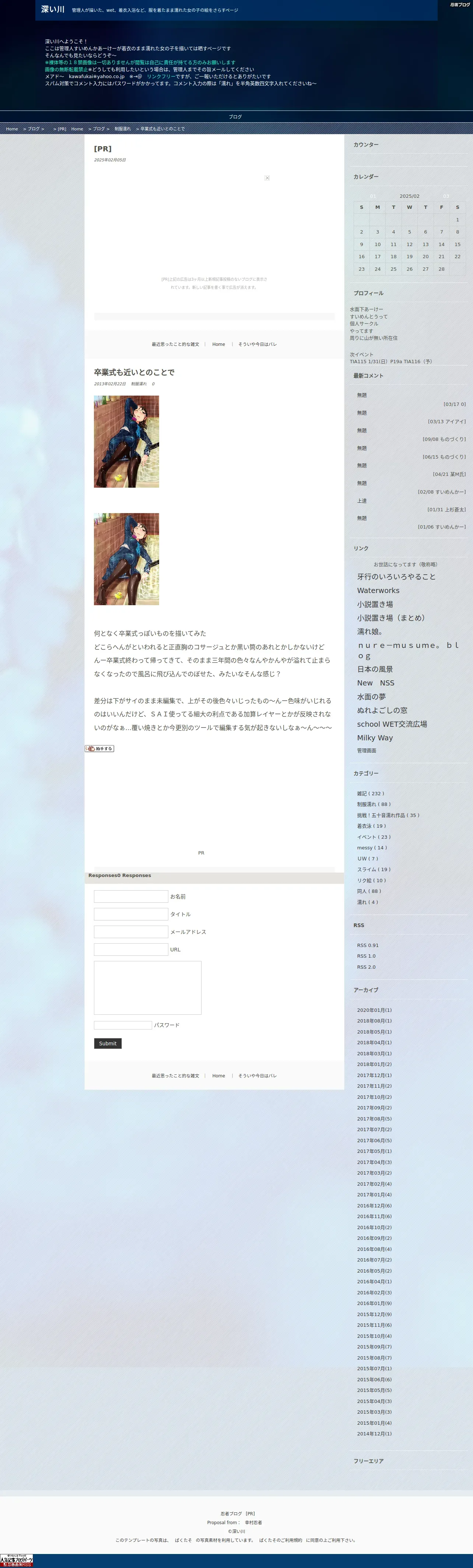Open the そういや今日はバレ link above the post
This screenshot has height=1568, width=473.
point(257,344)
